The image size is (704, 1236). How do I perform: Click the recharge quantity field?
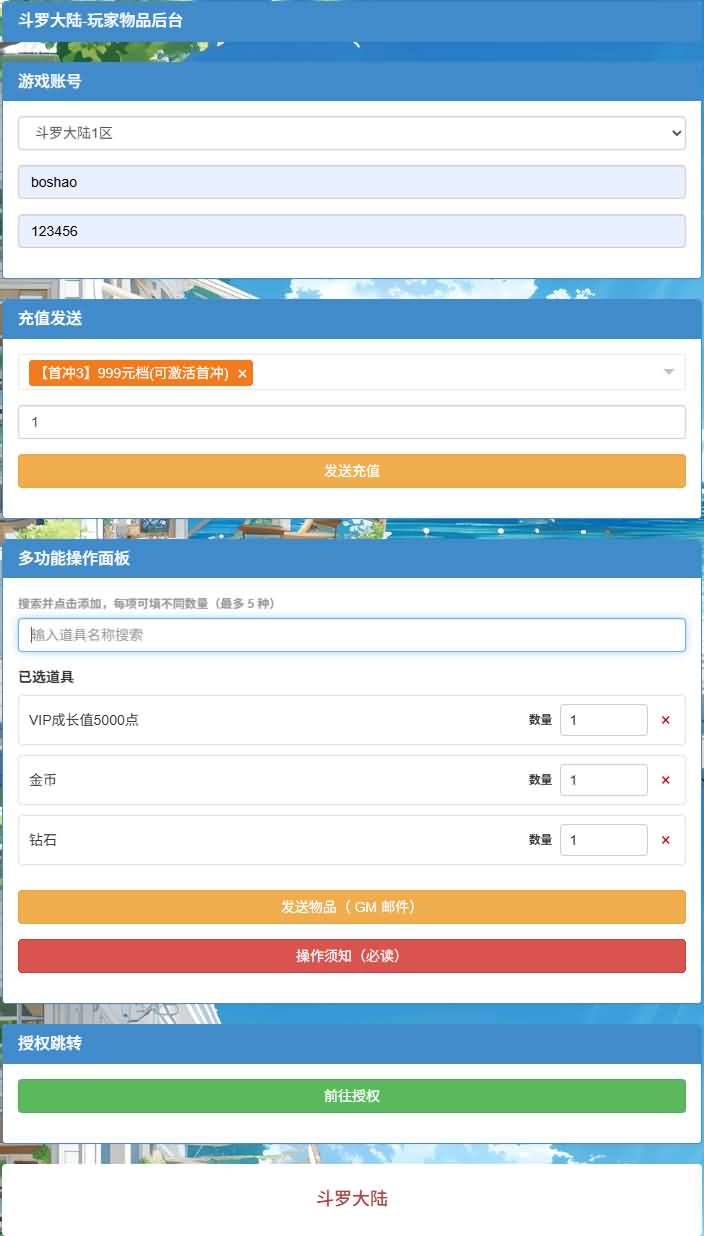pyautogui.click(x=352, y=422)
